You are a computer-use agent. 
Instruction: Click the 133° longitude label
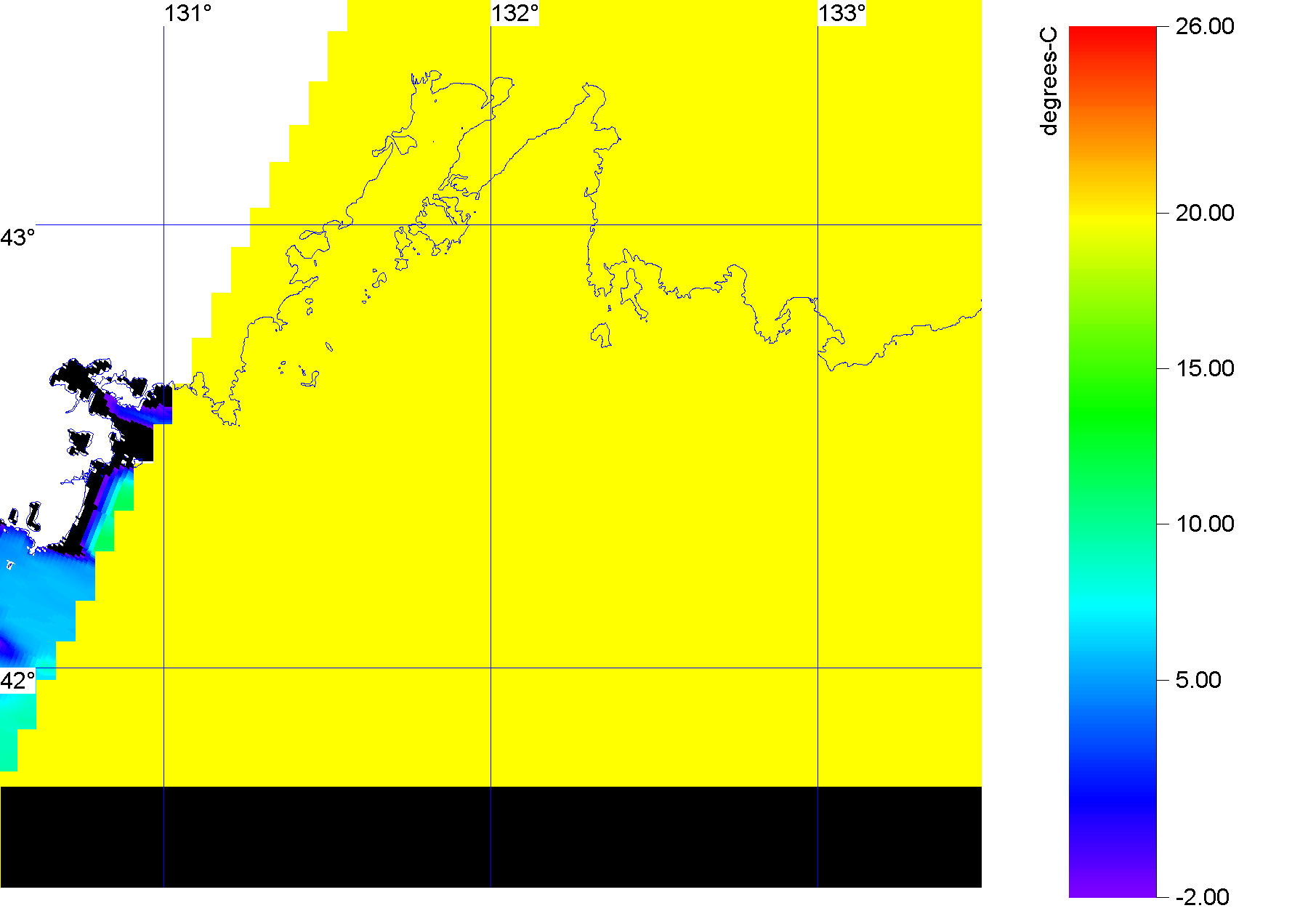click(842, 13)
